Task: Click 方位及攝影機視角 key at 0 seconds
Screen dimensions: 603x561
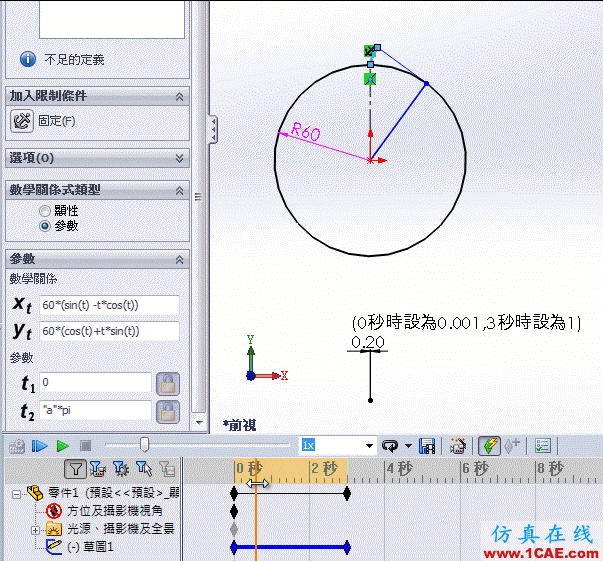Action: tap(234, 511)
